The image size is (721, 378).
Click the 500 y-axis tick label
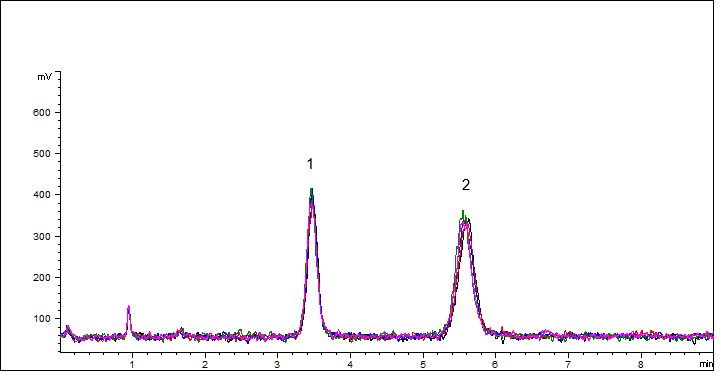click(41, 154)
